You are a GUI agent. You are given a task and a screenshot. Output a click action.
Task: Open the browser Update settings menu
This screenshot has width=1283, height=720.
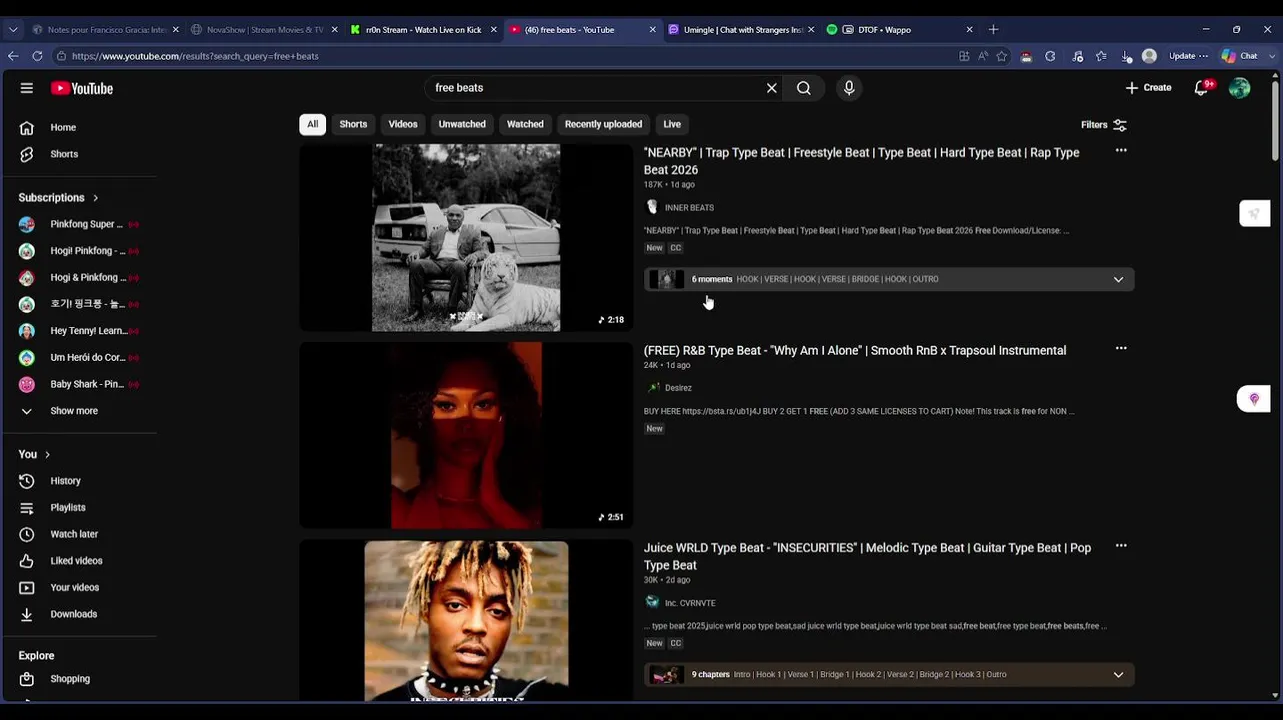coord(1188,56)
